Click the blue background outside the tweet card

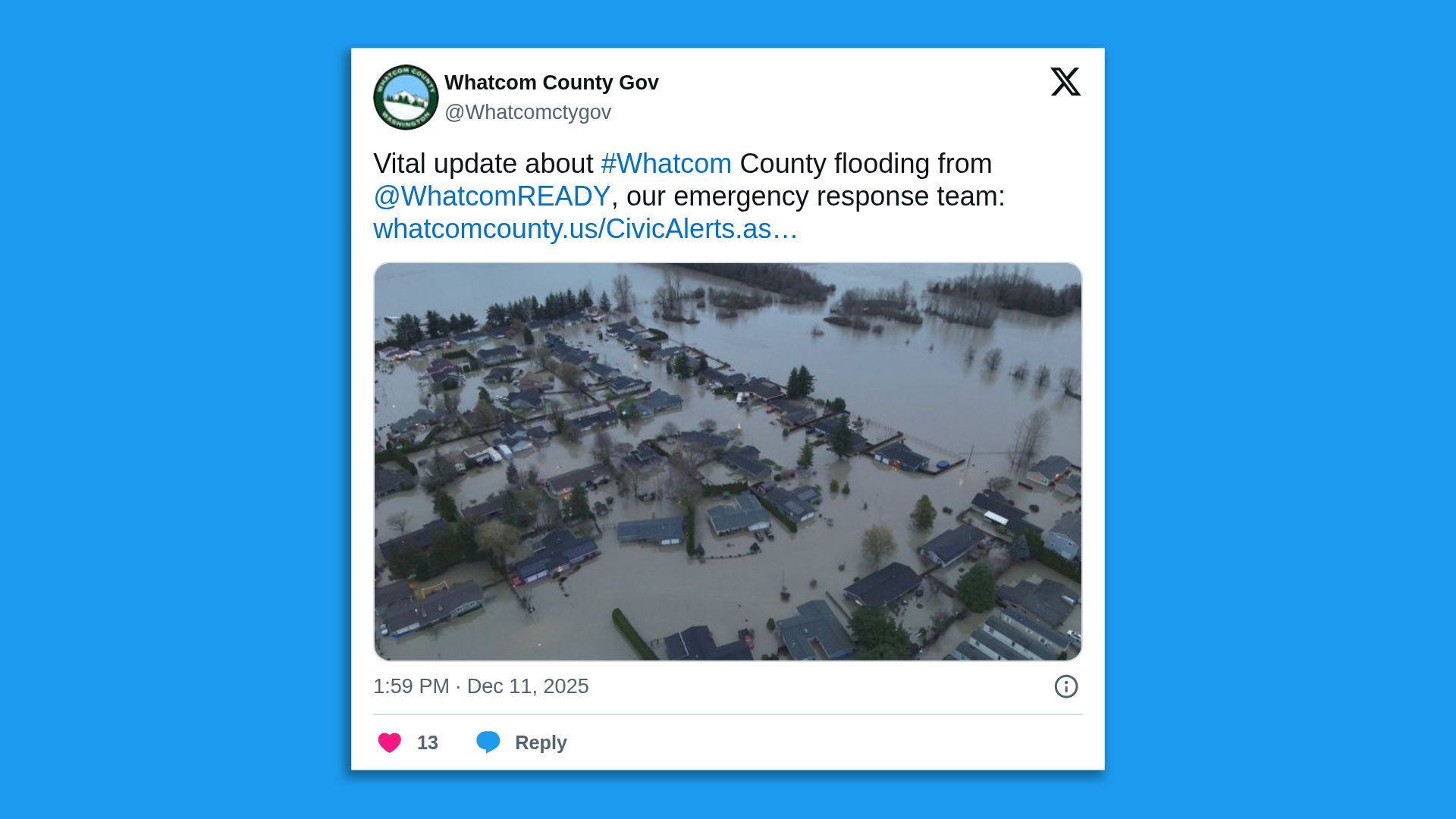click(x=174, y=409)
